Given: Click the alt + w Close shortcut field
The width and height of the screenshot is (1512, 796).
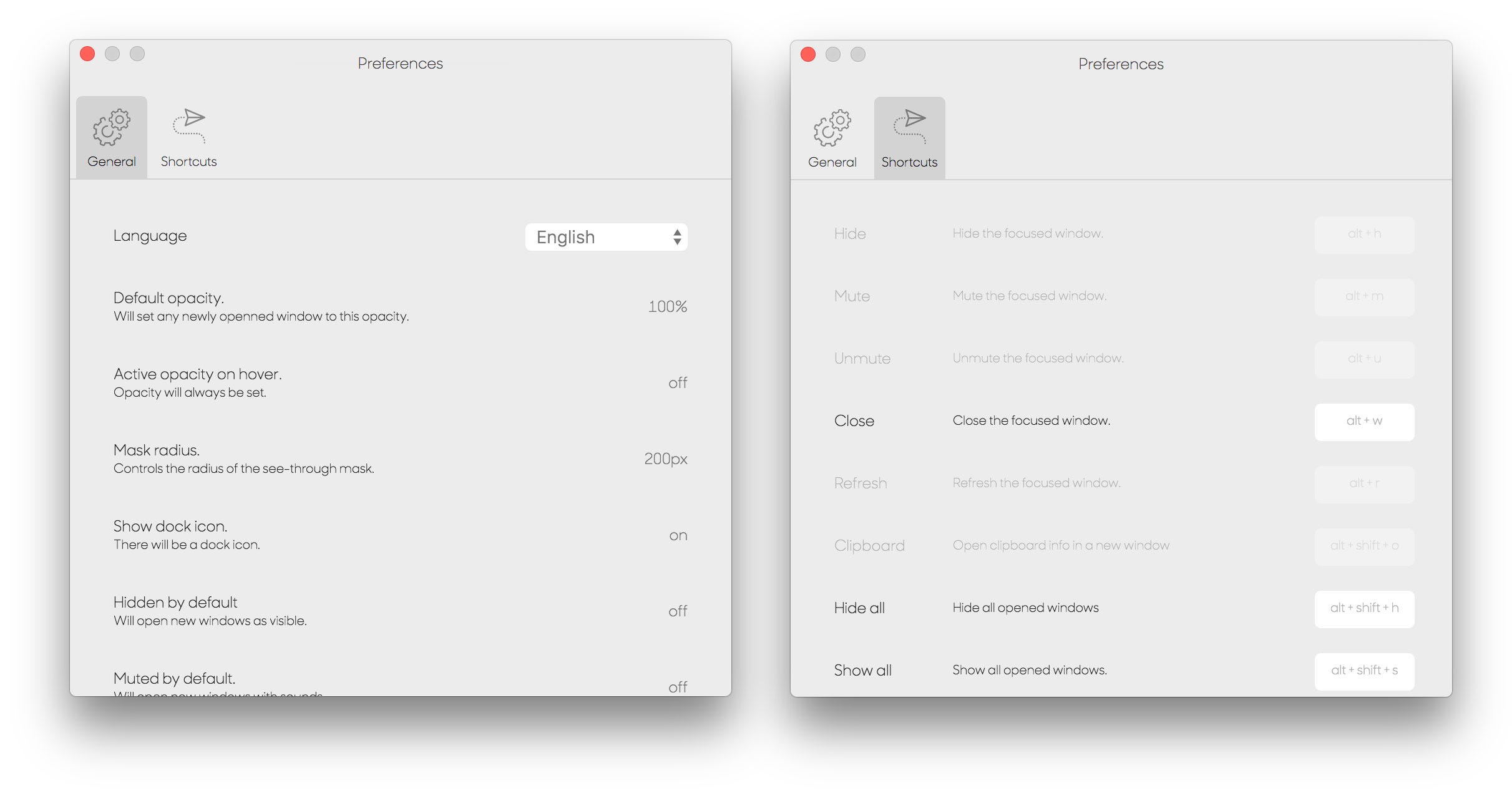Looking at the screenshot, I should (x=1364, y=422).
